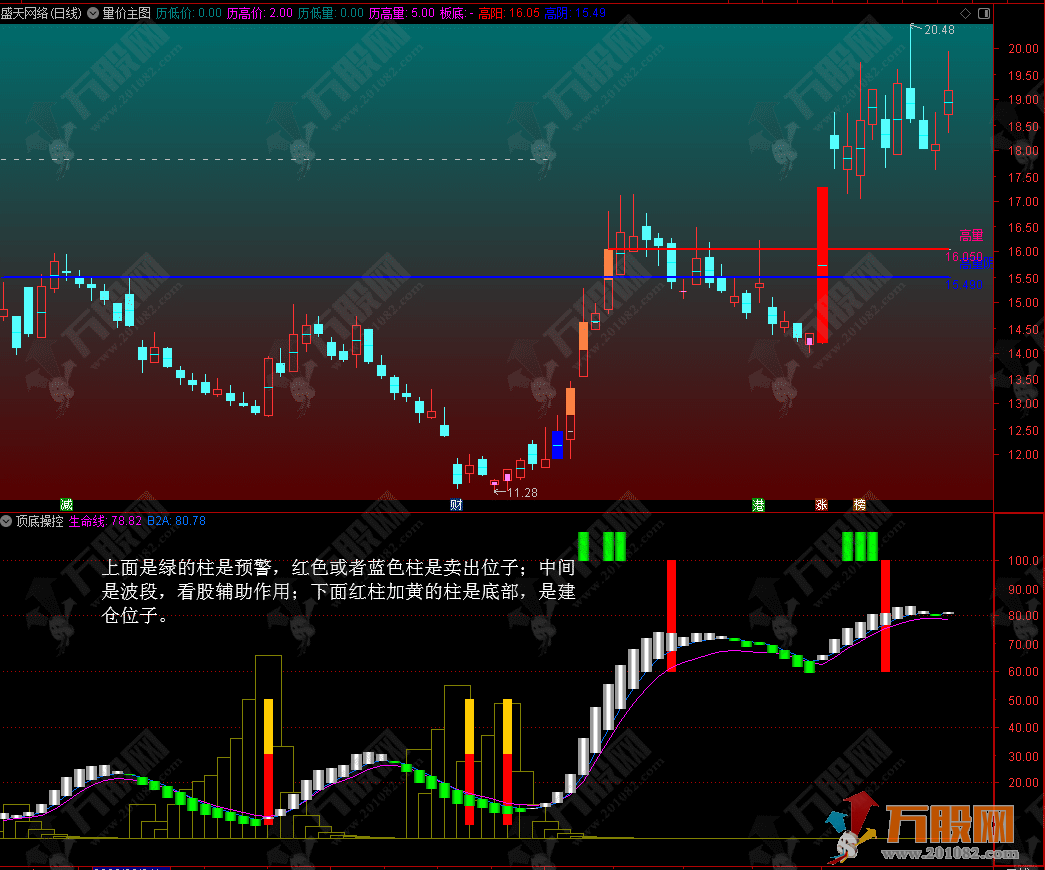Click the red 高量 line label
Image resolution: width=1045 pixels, height=870 pixels.
coord(971,236)
